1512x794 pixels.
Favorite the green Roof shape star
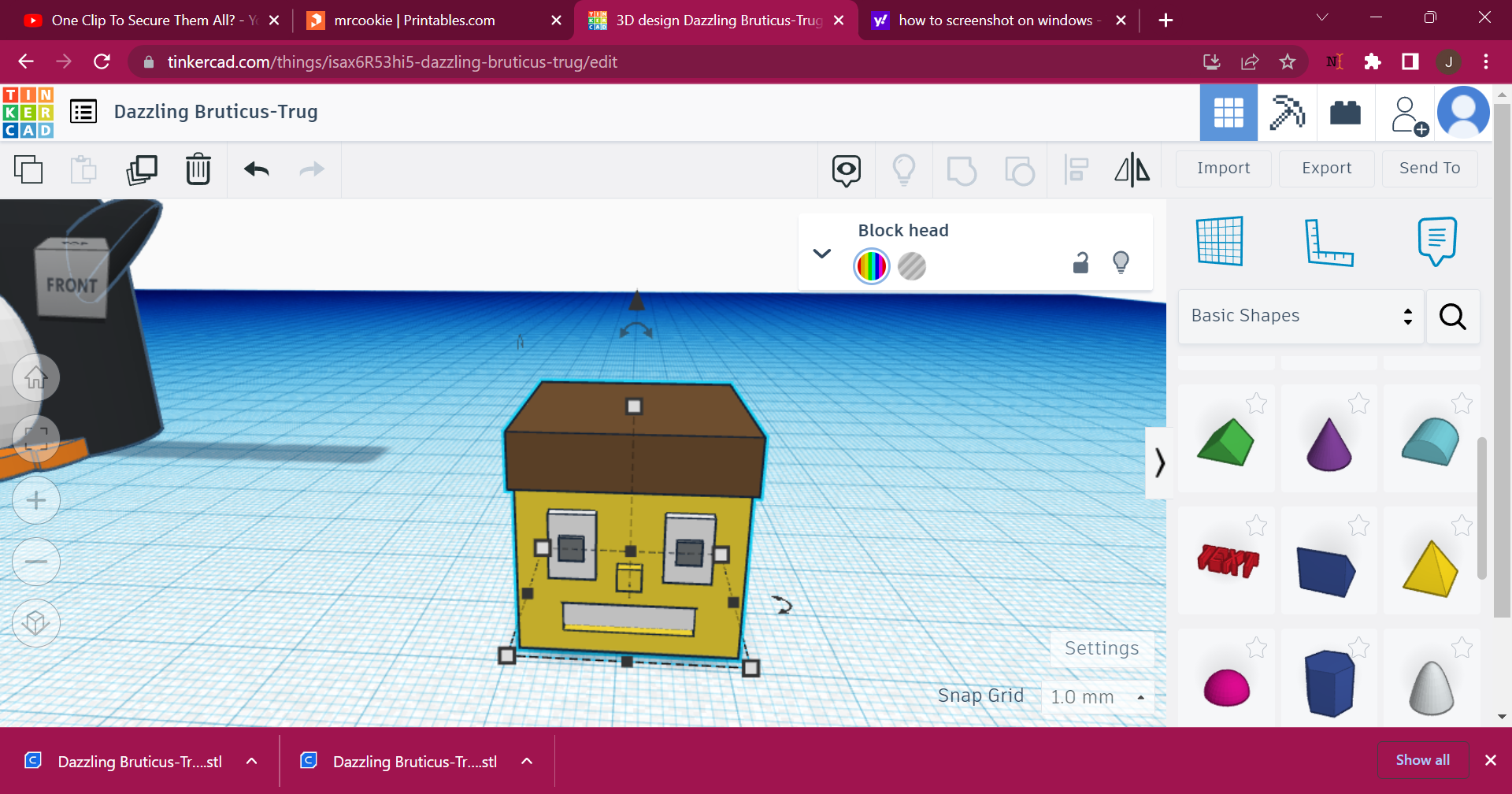click(1256, 404)
